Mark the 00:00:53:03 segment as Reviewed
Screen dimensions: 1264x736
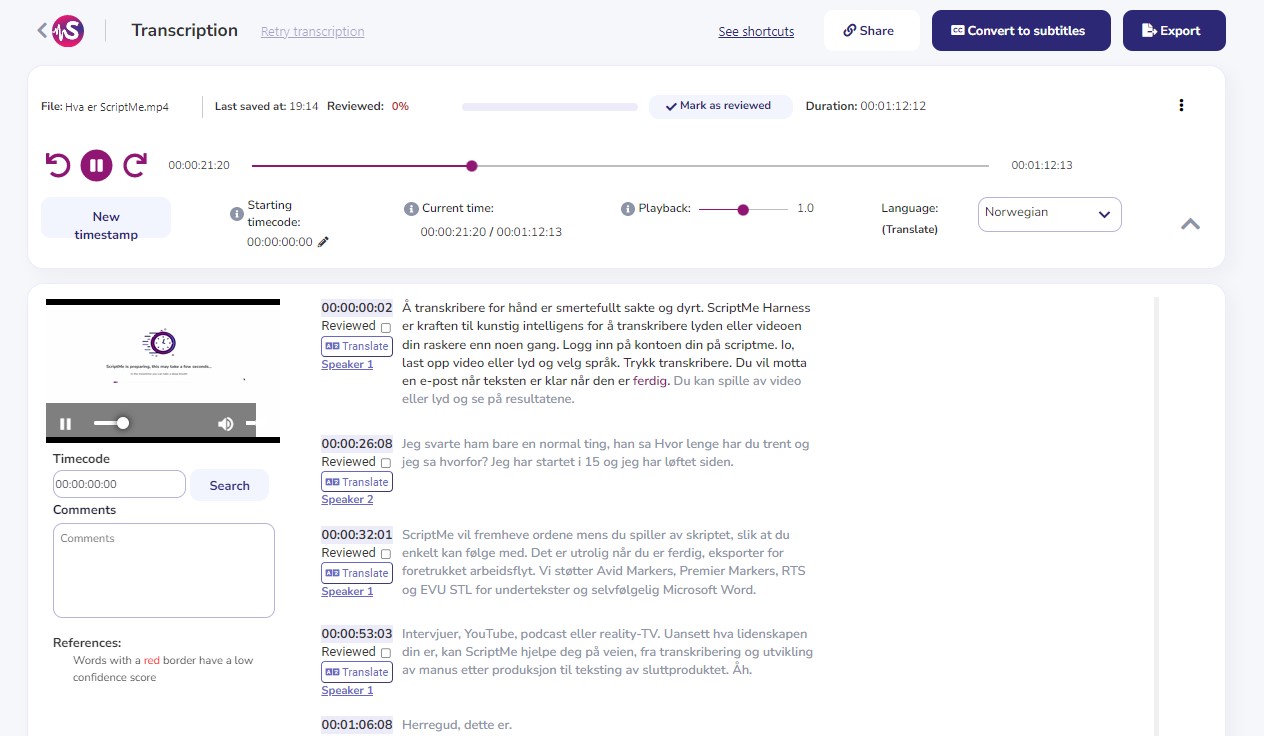[x=386, y=652]
